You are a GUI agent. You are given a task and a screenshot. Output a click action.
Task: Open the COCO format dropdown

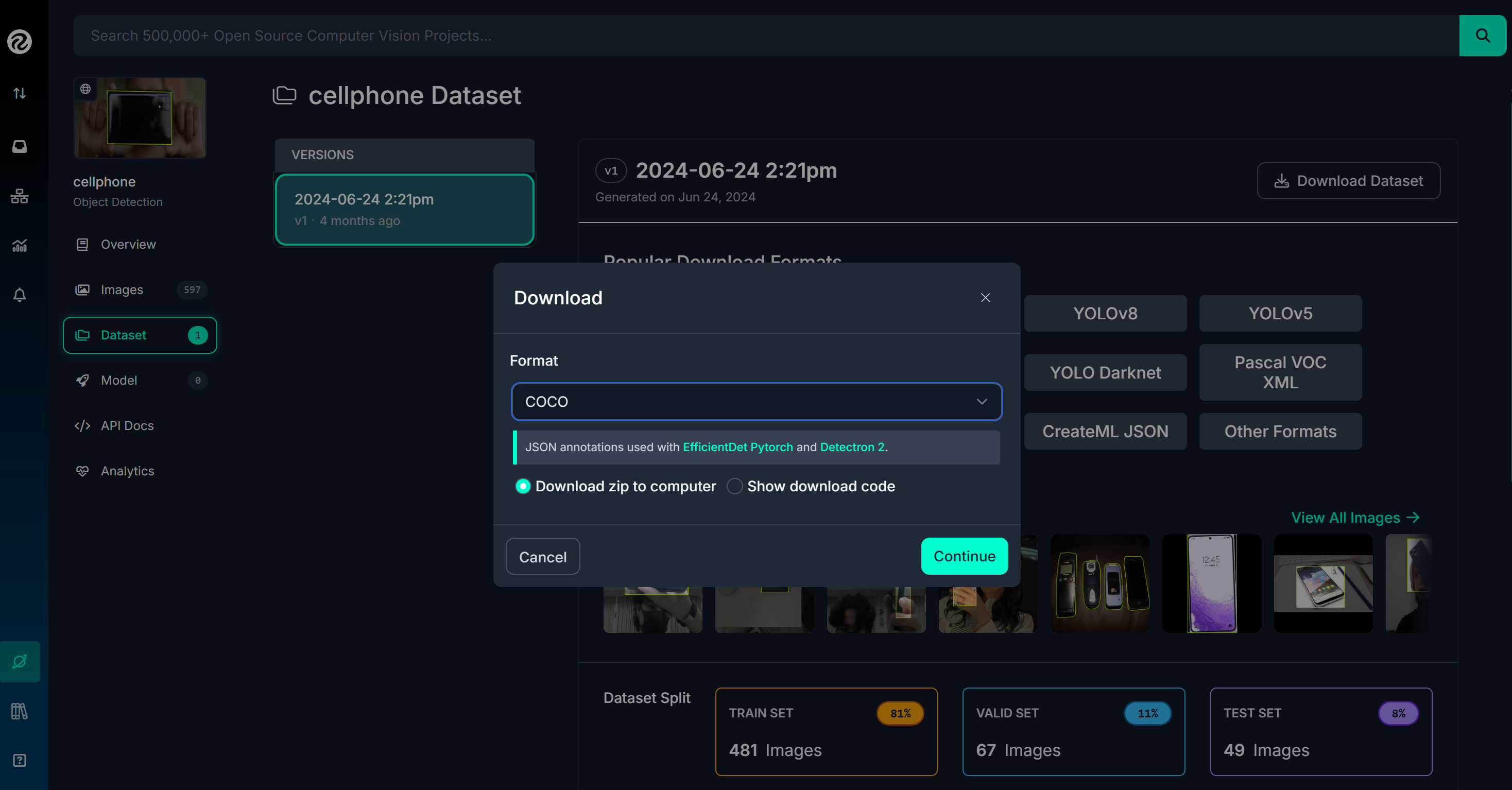point(757,402)
